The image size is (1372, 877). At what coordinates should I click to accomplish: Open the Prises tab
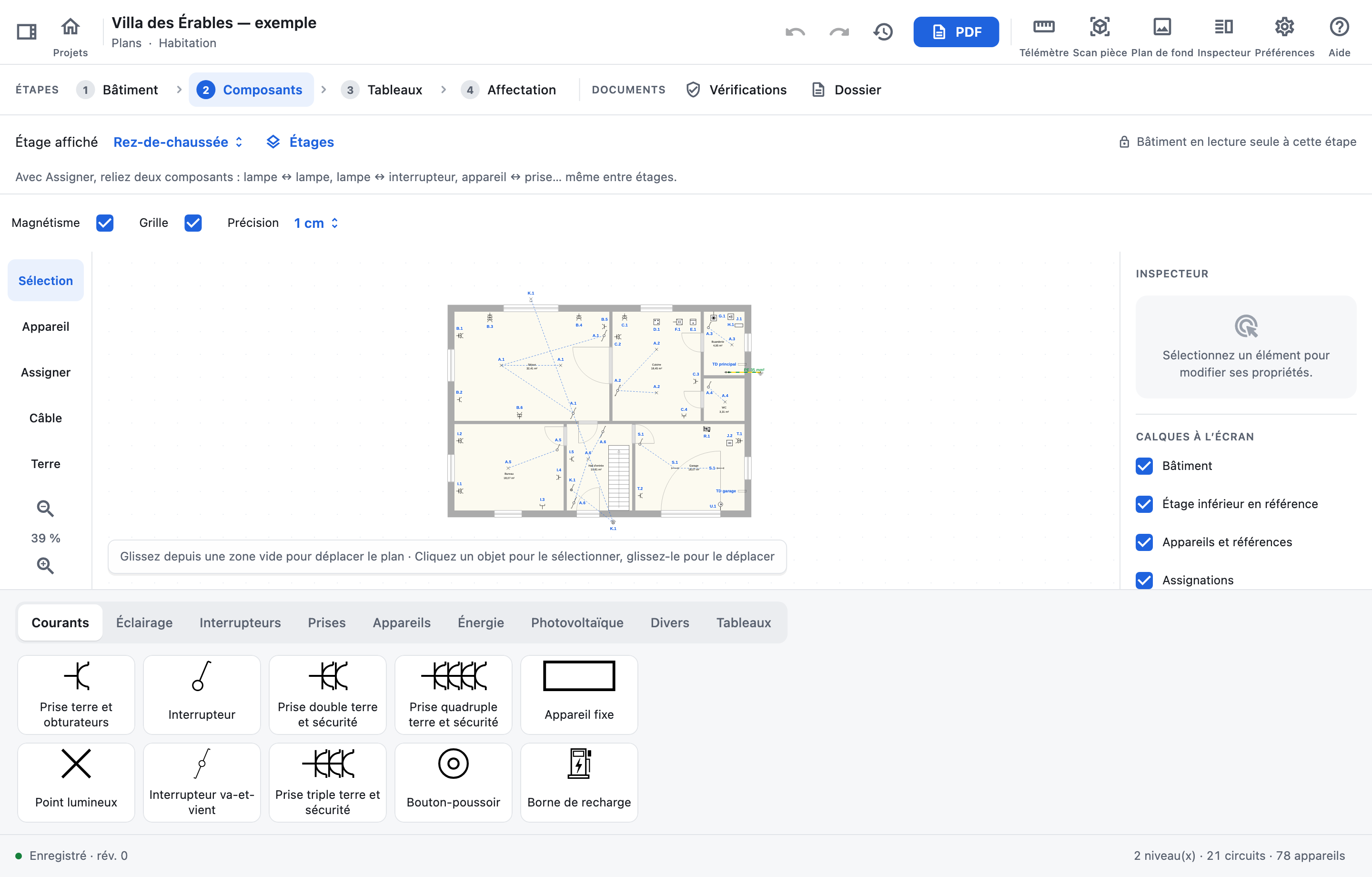click(x=326, y=622)
